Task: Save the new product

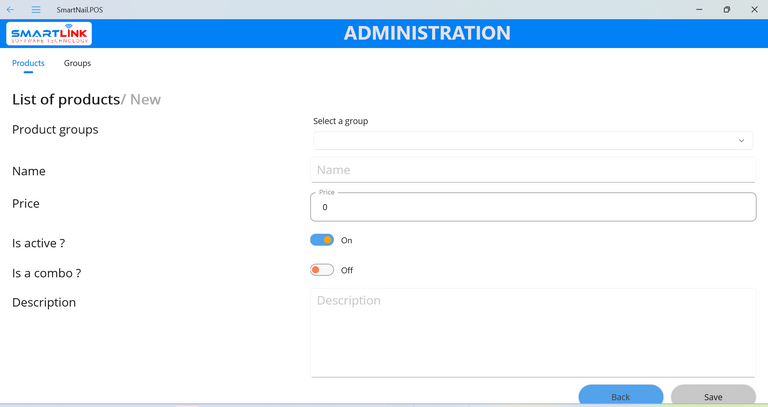Action: [x=712, y=396]
